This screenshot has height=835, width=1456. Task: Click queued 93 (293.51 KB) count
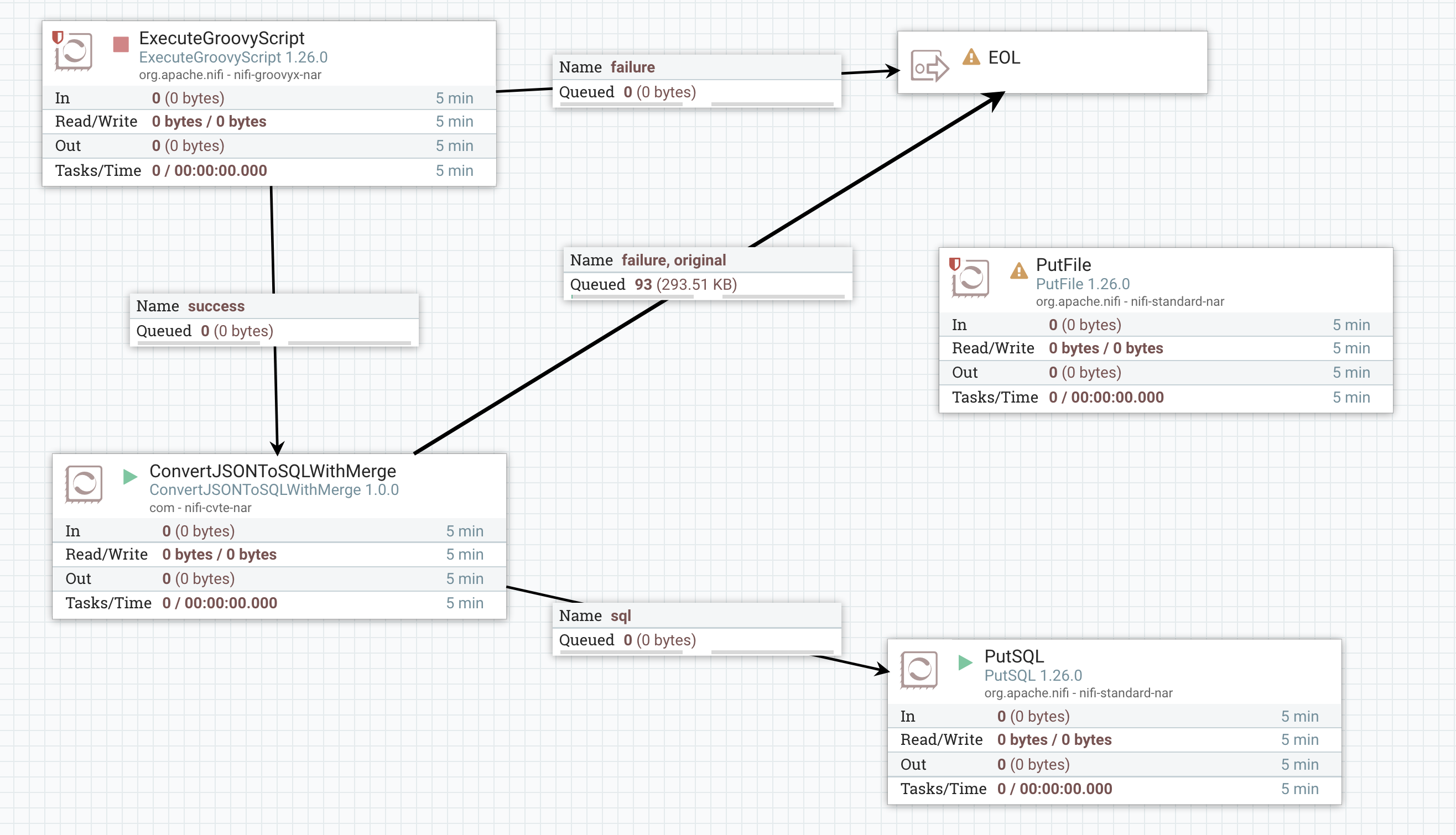[685, 284]
